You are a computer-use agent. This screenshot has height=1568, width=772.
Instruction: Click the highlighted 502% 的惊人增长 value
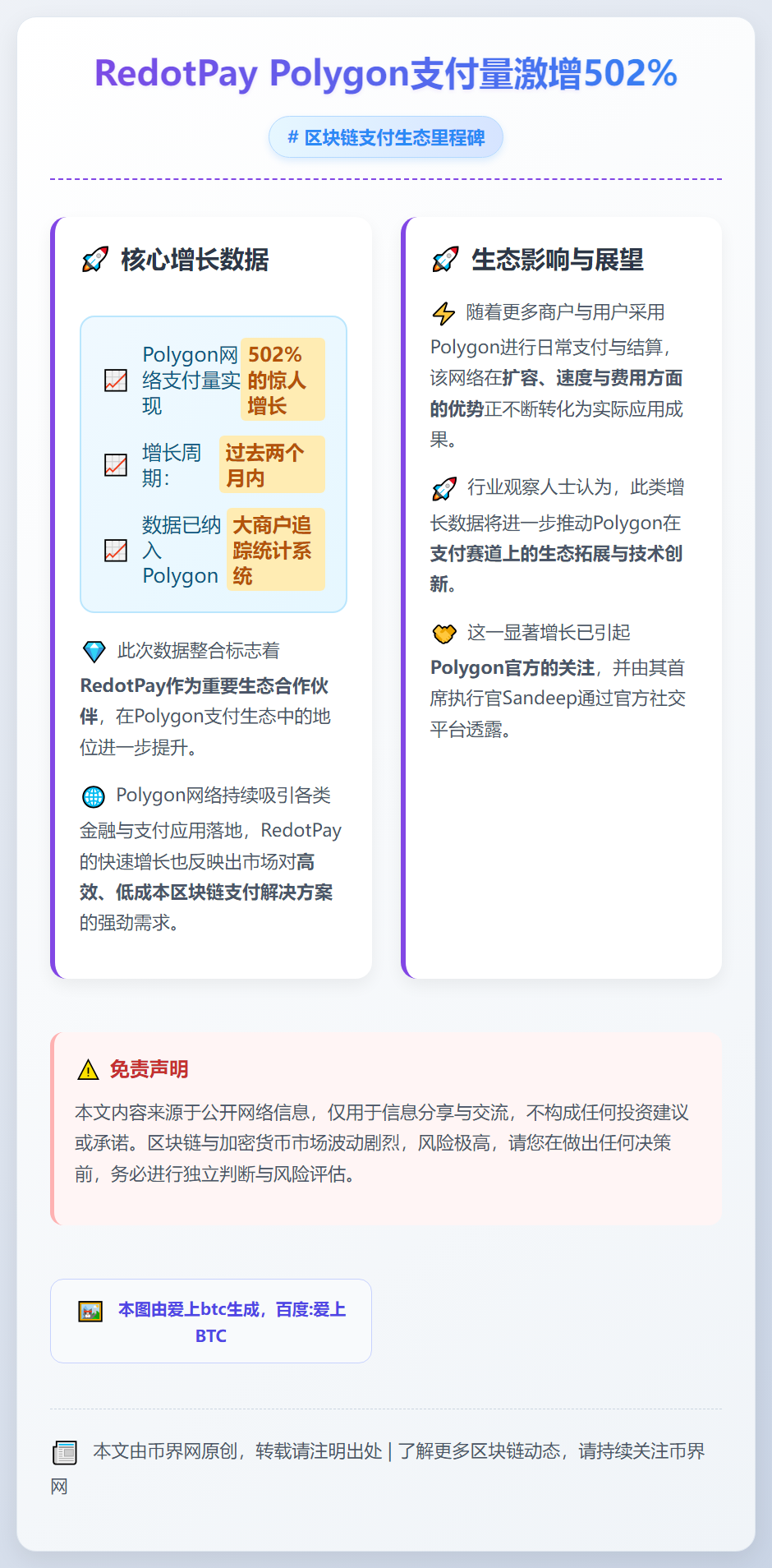[x=283, y=380]
